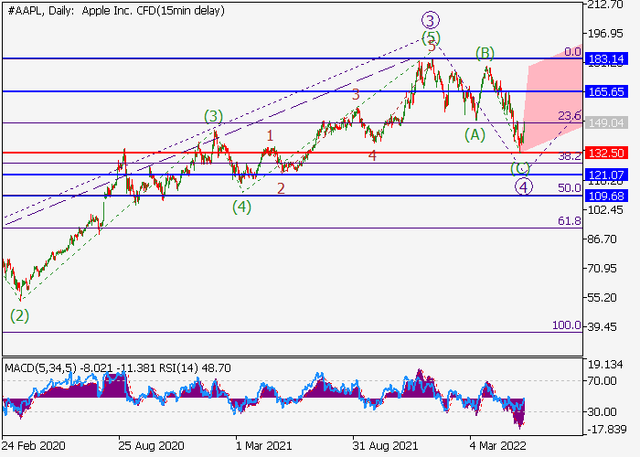Click the red subwave 4 label

(372, 155)
